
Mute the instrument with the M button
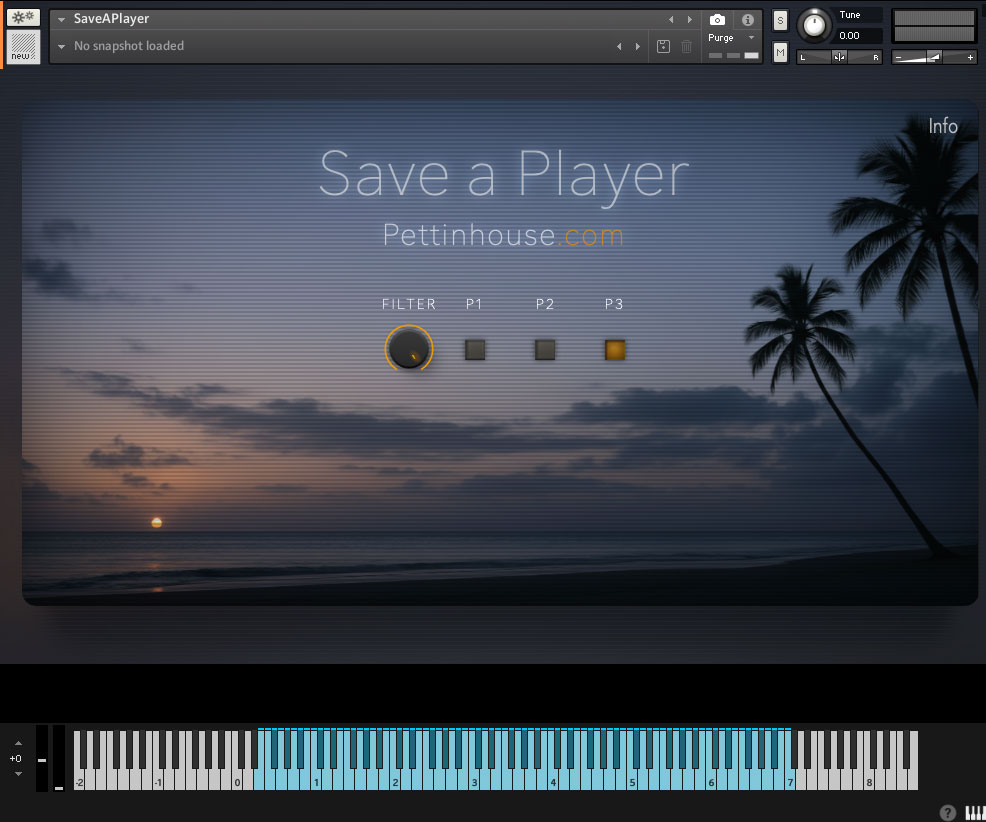pyautogui.click(x=780, y=52)
